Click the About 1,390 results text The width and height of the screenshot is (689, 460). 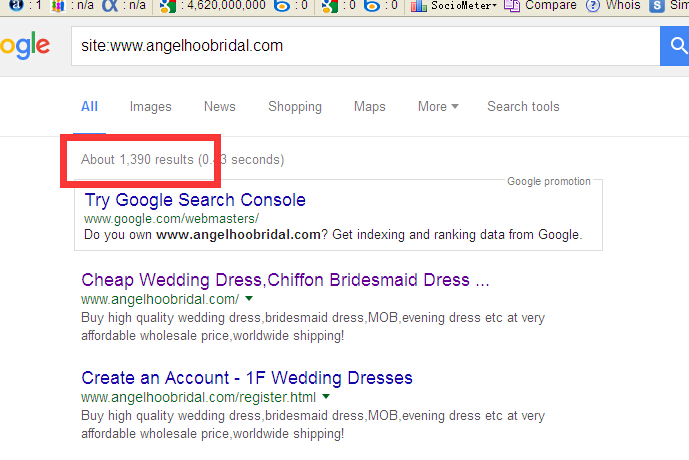point(137,159)
